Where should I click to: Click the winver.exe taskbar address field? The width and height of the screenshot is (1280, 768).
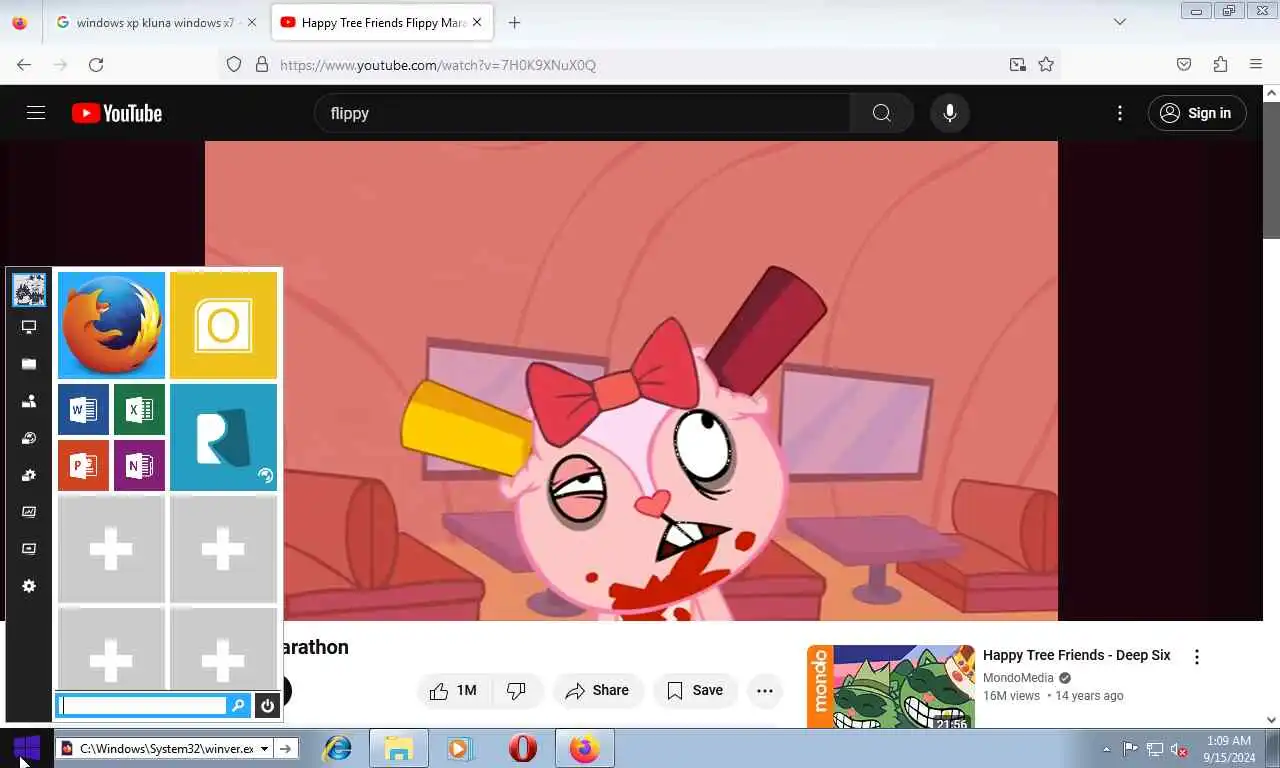166,748
